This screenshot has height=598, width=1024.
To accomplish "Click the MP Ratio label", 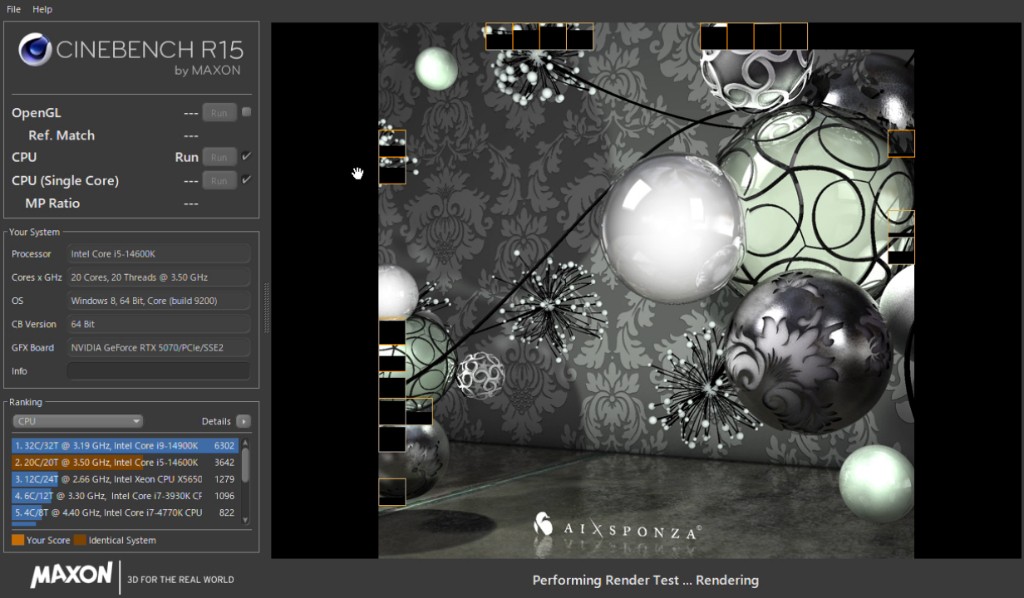I will [x=52, y=203].
